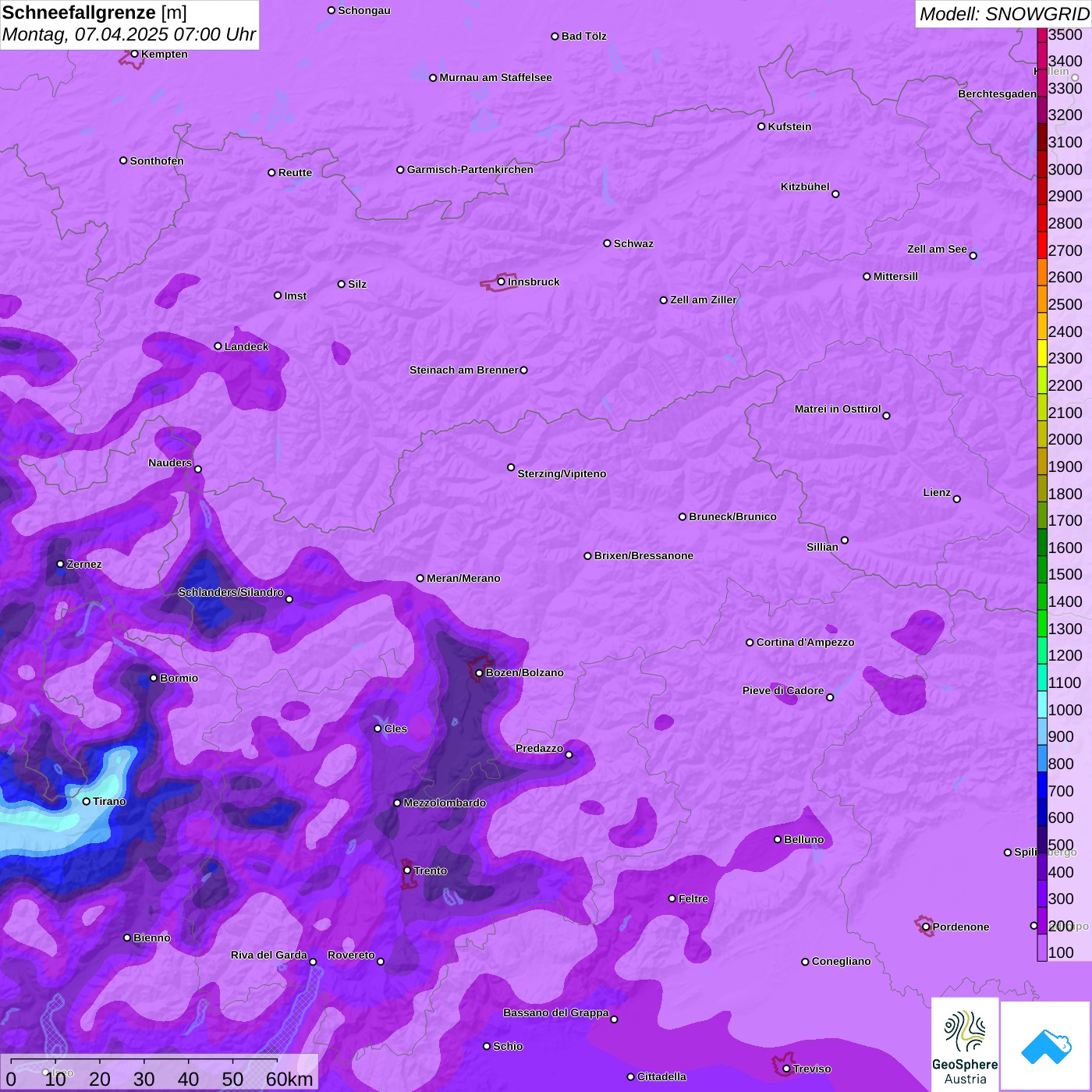Select the green 1500 legend color swatch
Screen dimensions: 1092x1092
(1042, 569)
